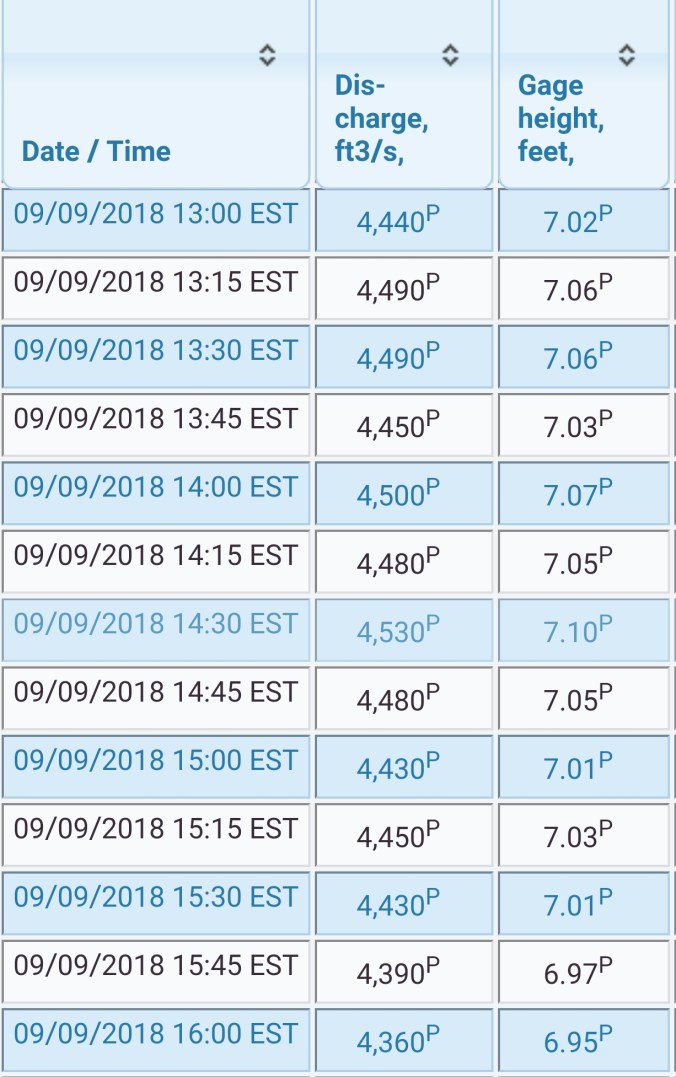Click the 4,480 discharge cell at 14:15
This screenshot has height=1077, width=676.
(397, 563)
